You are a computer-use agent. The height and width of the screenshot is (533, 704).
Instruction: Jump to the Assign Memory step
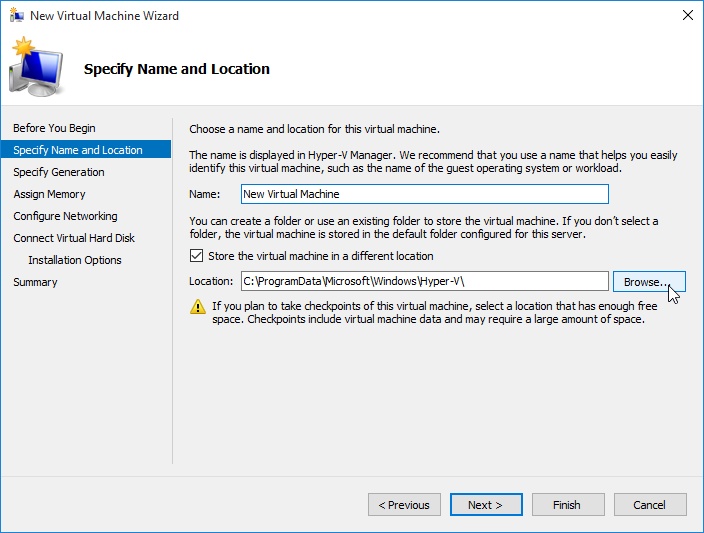49,194
